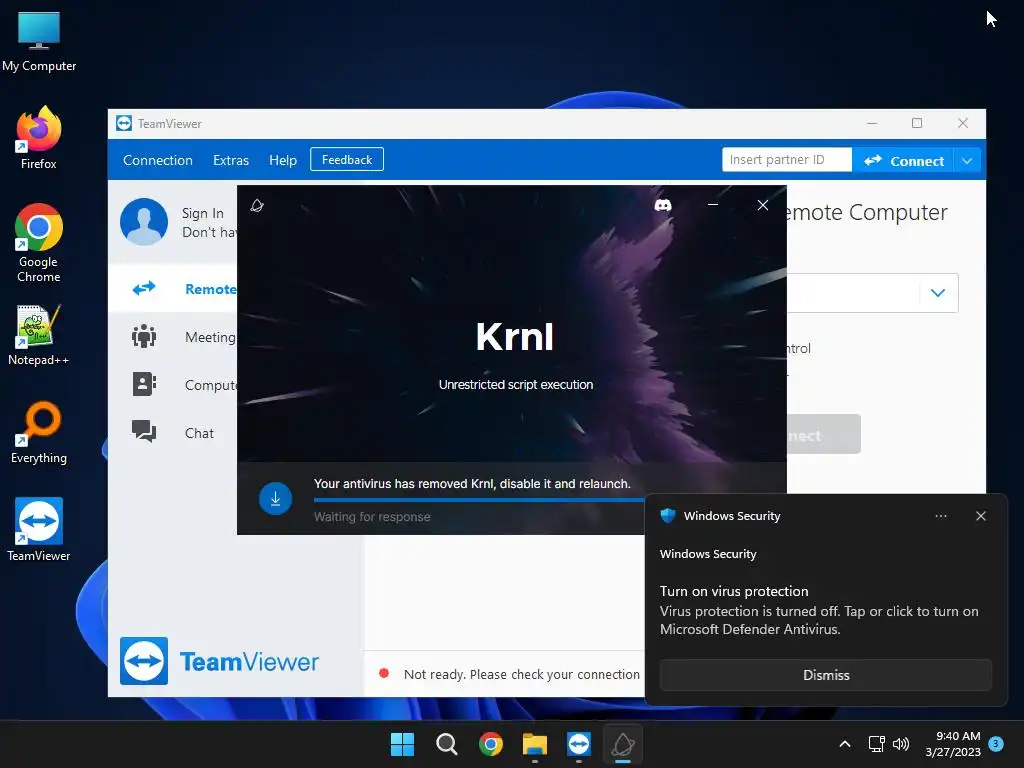Image resolution: width=1024 pixels, height=768 pixels.
Task: Click the 'Waiting for response' text
Action: point(372,517)
